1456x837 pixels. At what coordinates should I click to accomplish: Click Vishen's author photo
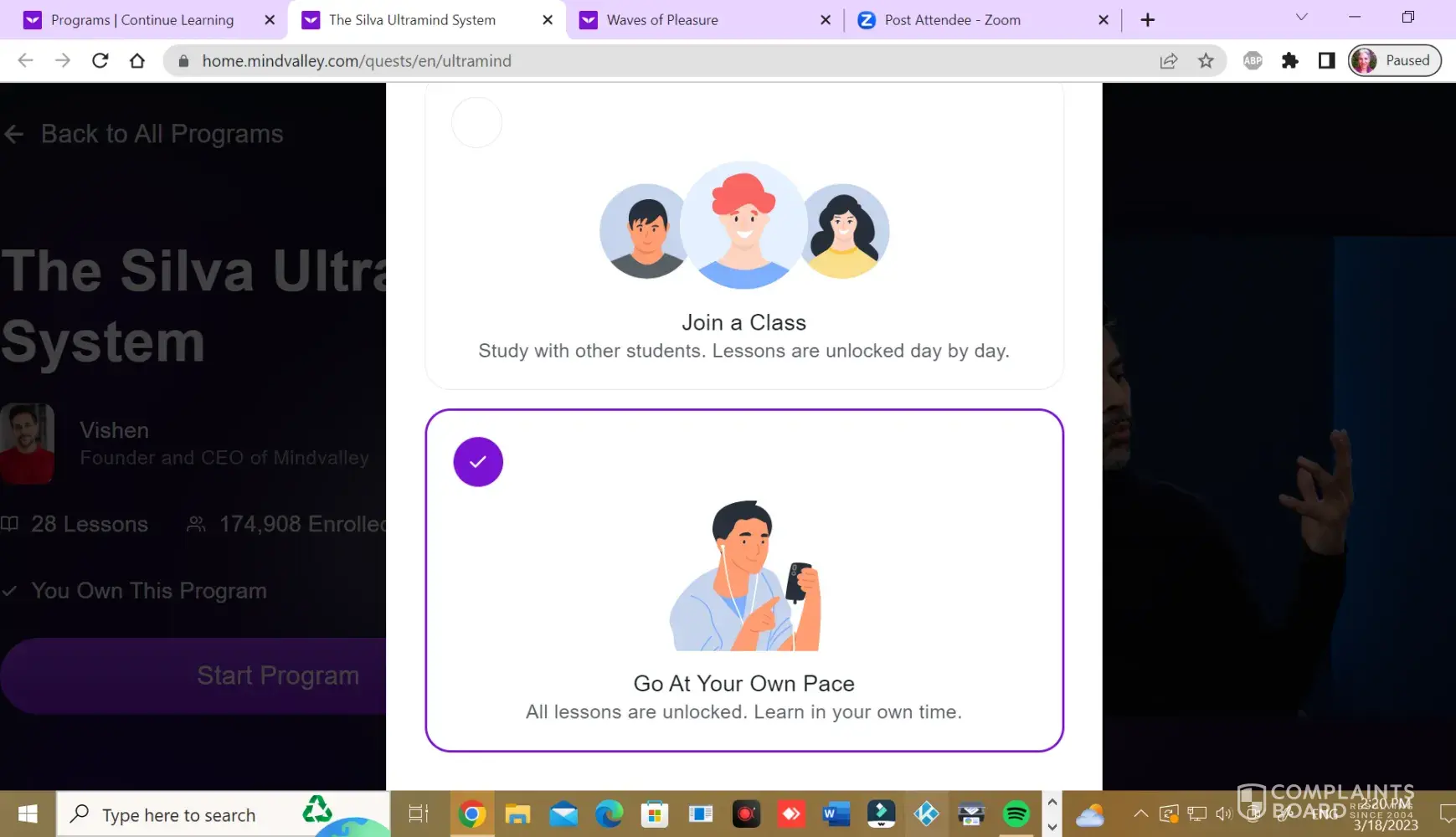pyautogui.click(x=27, y=444)
